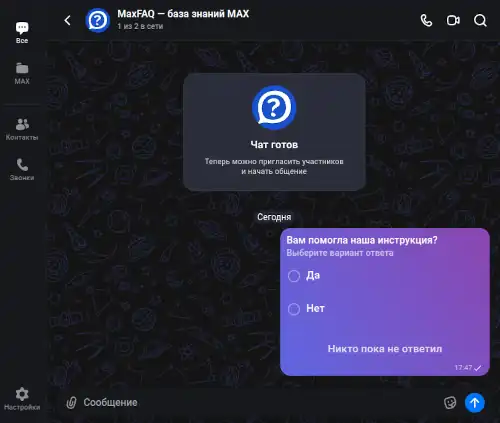Screen dimensions: 500x423
Task: Open the Настройки settings gear
Action: [22, 398]
